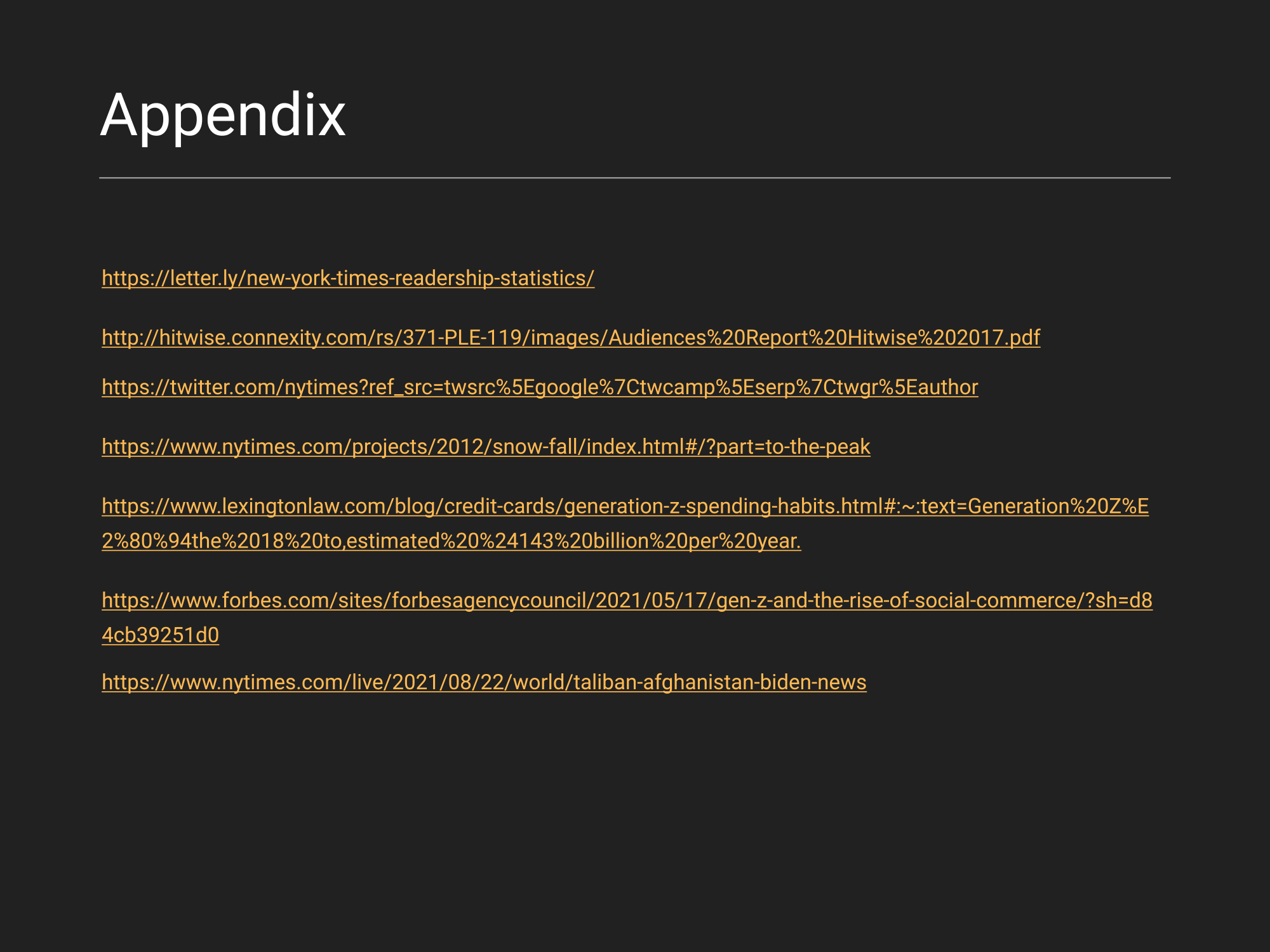
Task: Click the horizontal divider below the title
Action: [x=635, y=178]
